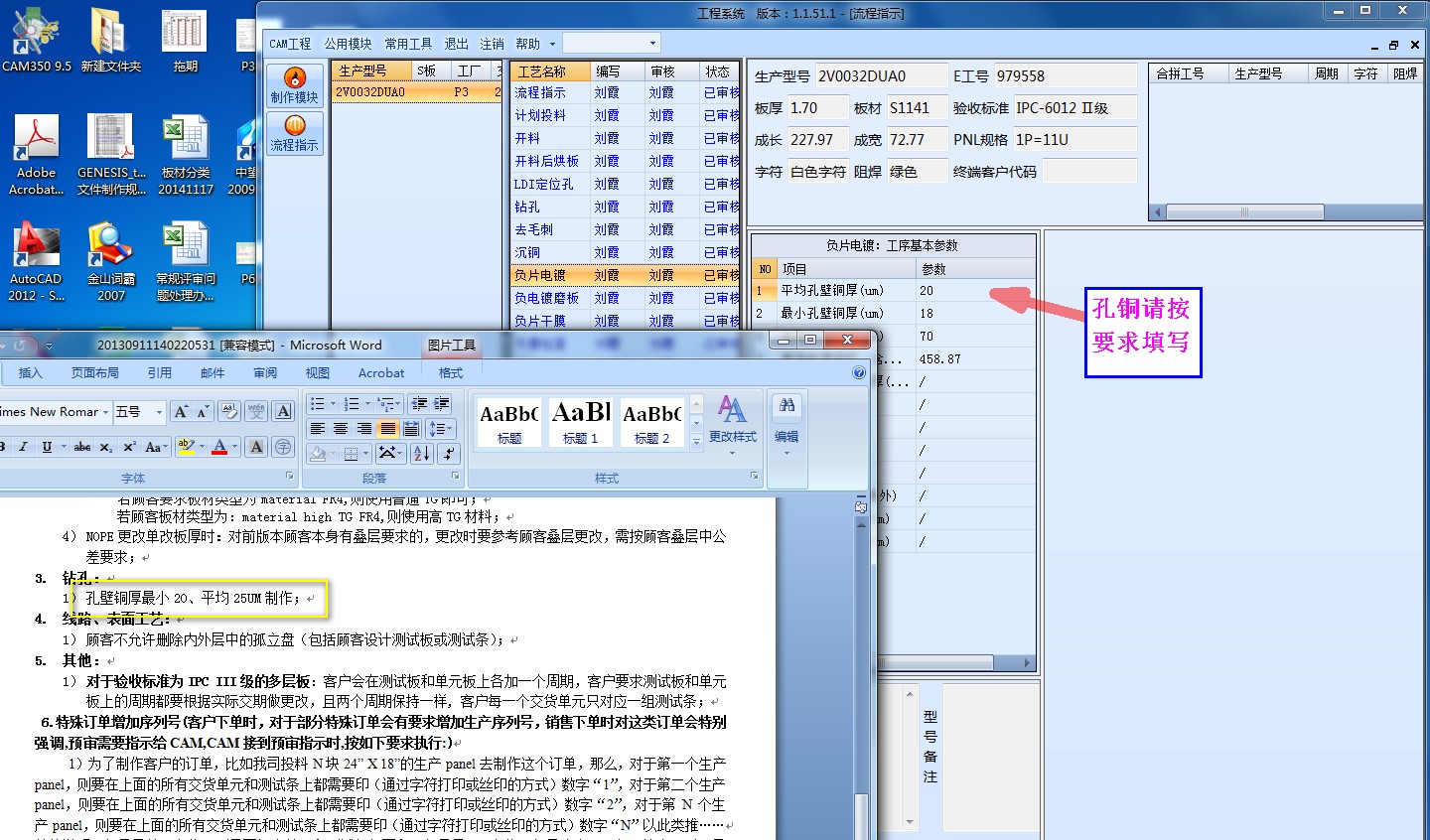Apply 标题 2 style
Image resolution: width=1430 pixels, height=840 pixels.
(652, 422)
